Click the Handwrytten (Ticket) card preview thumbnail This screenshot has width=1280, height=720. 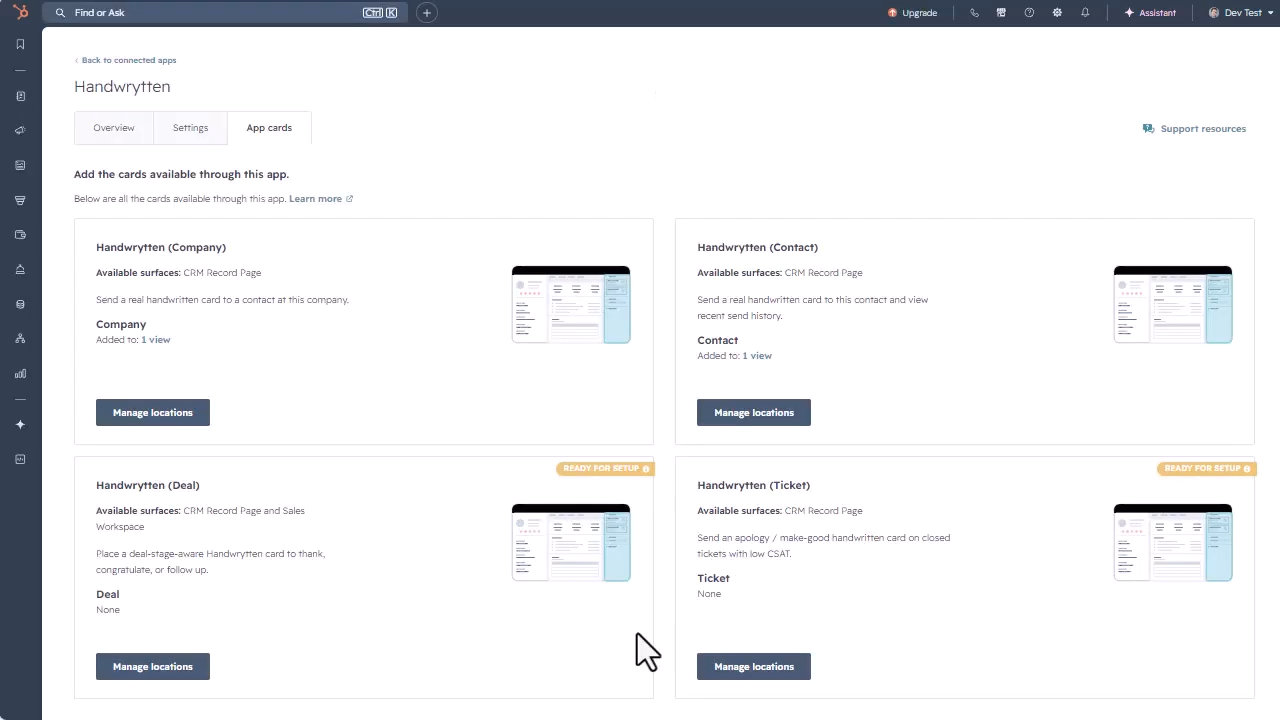pyautogui.click(x=1173, y=543)
